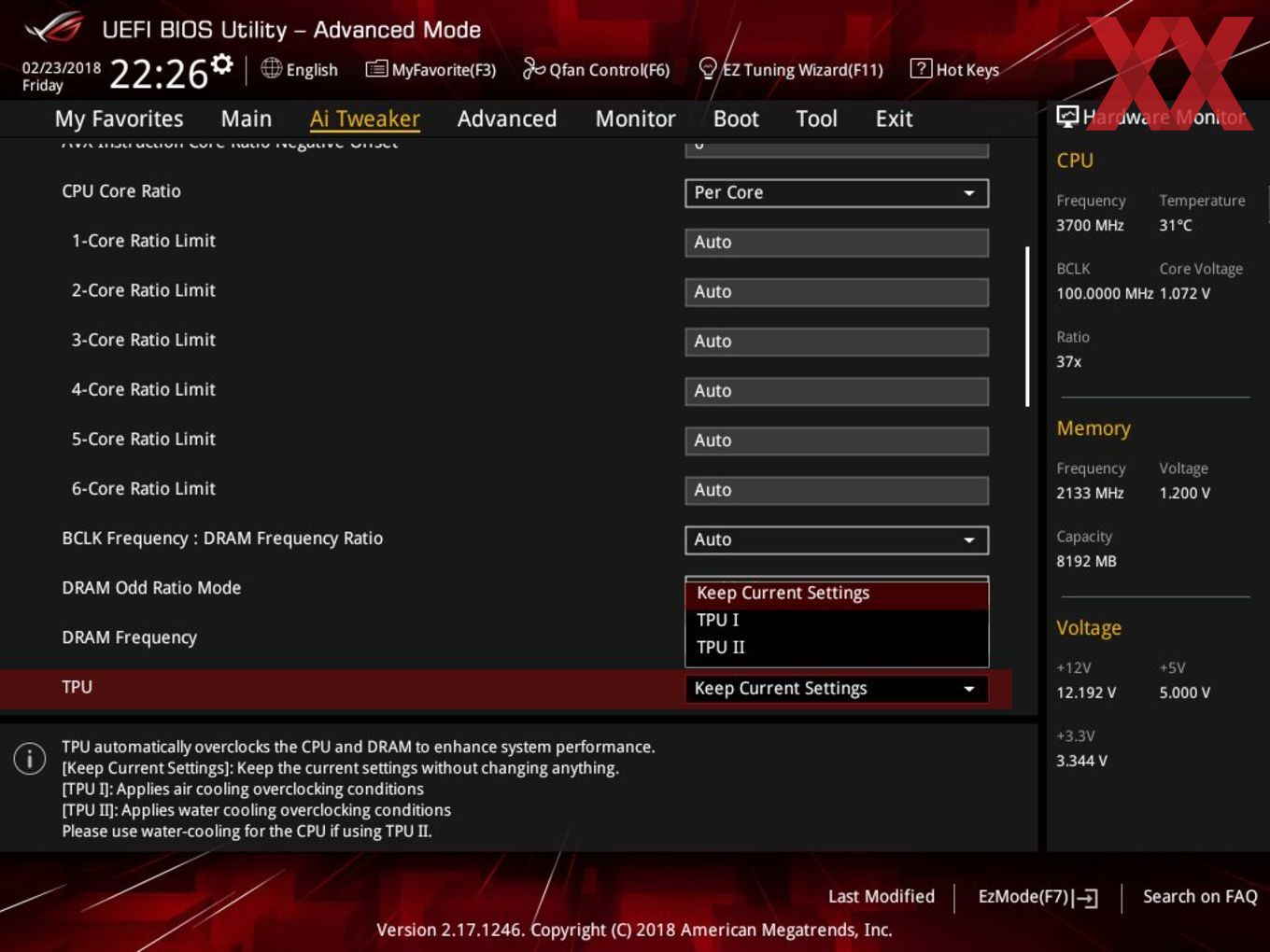
Task: Click the info icon beside the help text
Action: (x=30, y=758)
